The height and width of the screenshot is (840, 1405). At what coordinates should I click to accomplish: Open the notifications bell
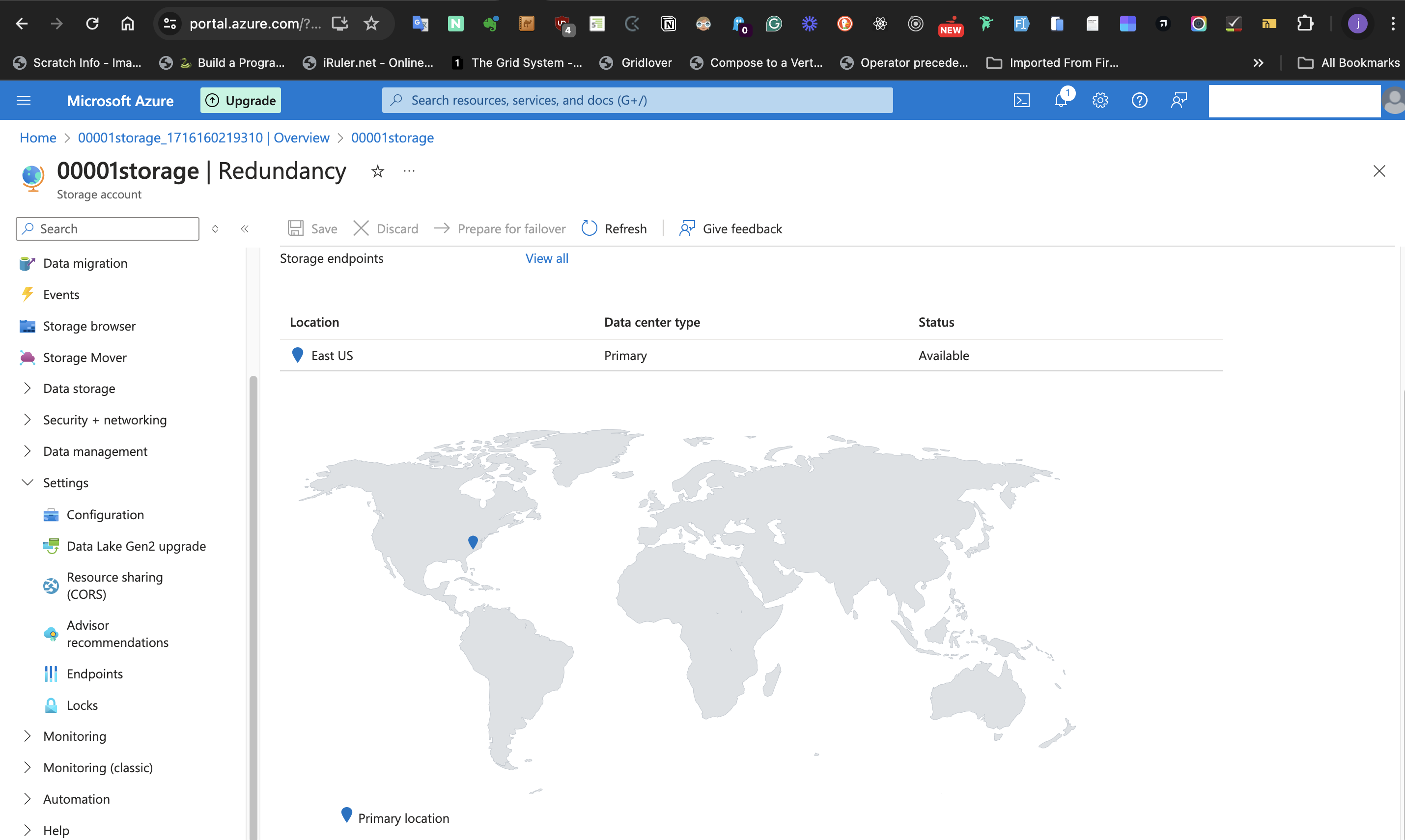click(x=1061, y=100)
